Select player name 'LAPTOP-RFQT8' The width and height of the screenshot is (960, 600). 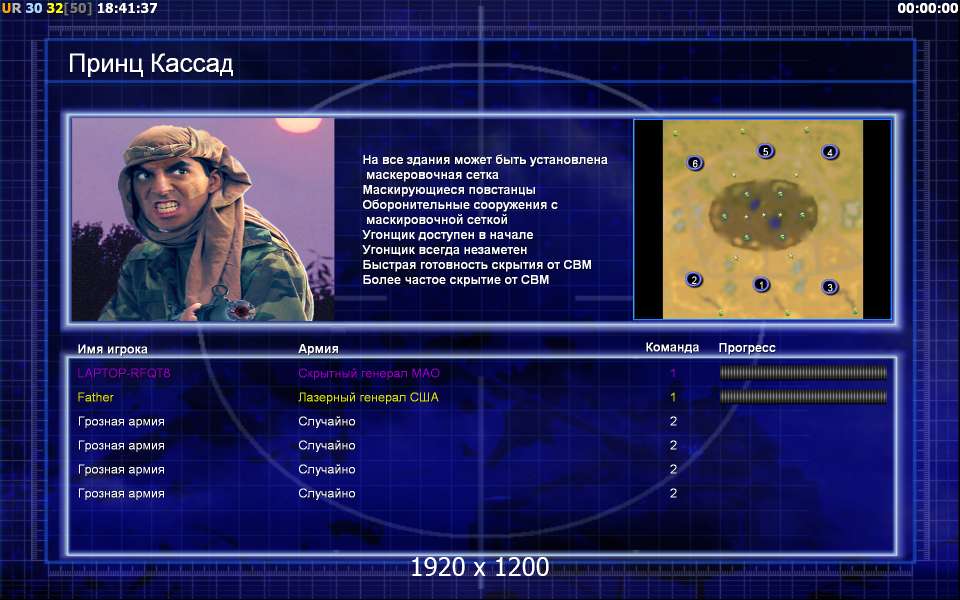124,373
